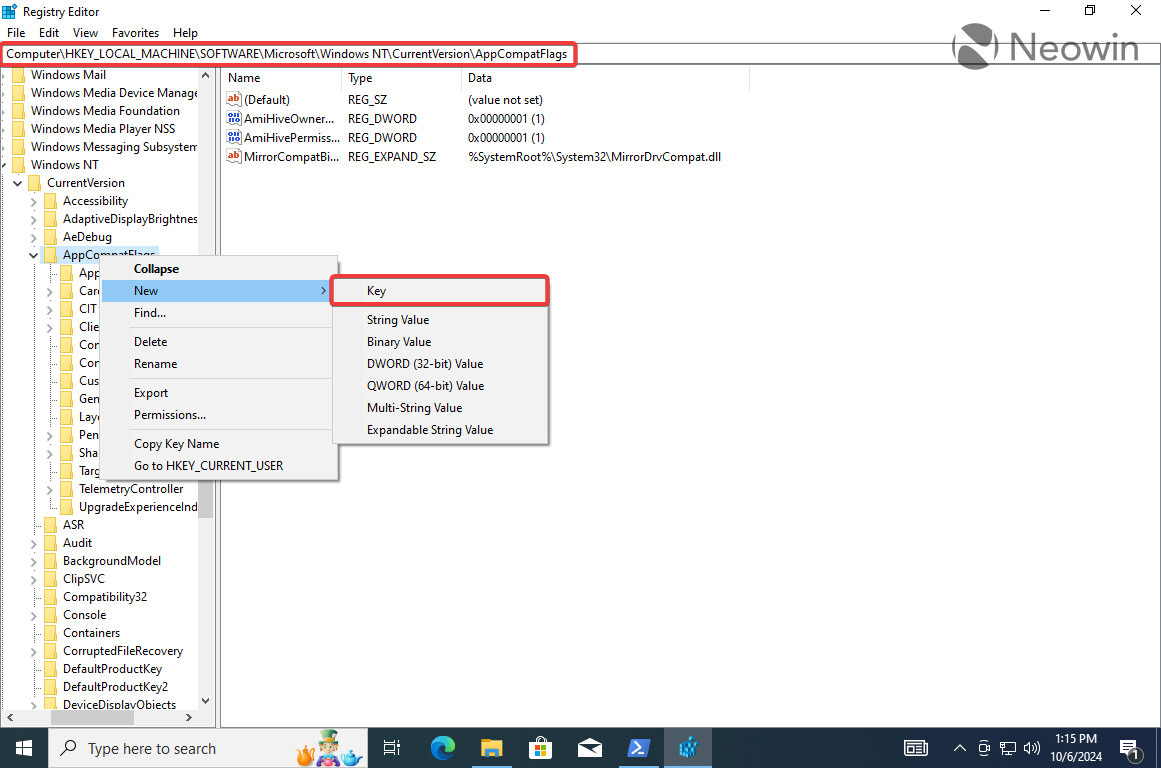Click Delete in the context menu
This screenshot has width=1161, height=768.
coord(219,342)
